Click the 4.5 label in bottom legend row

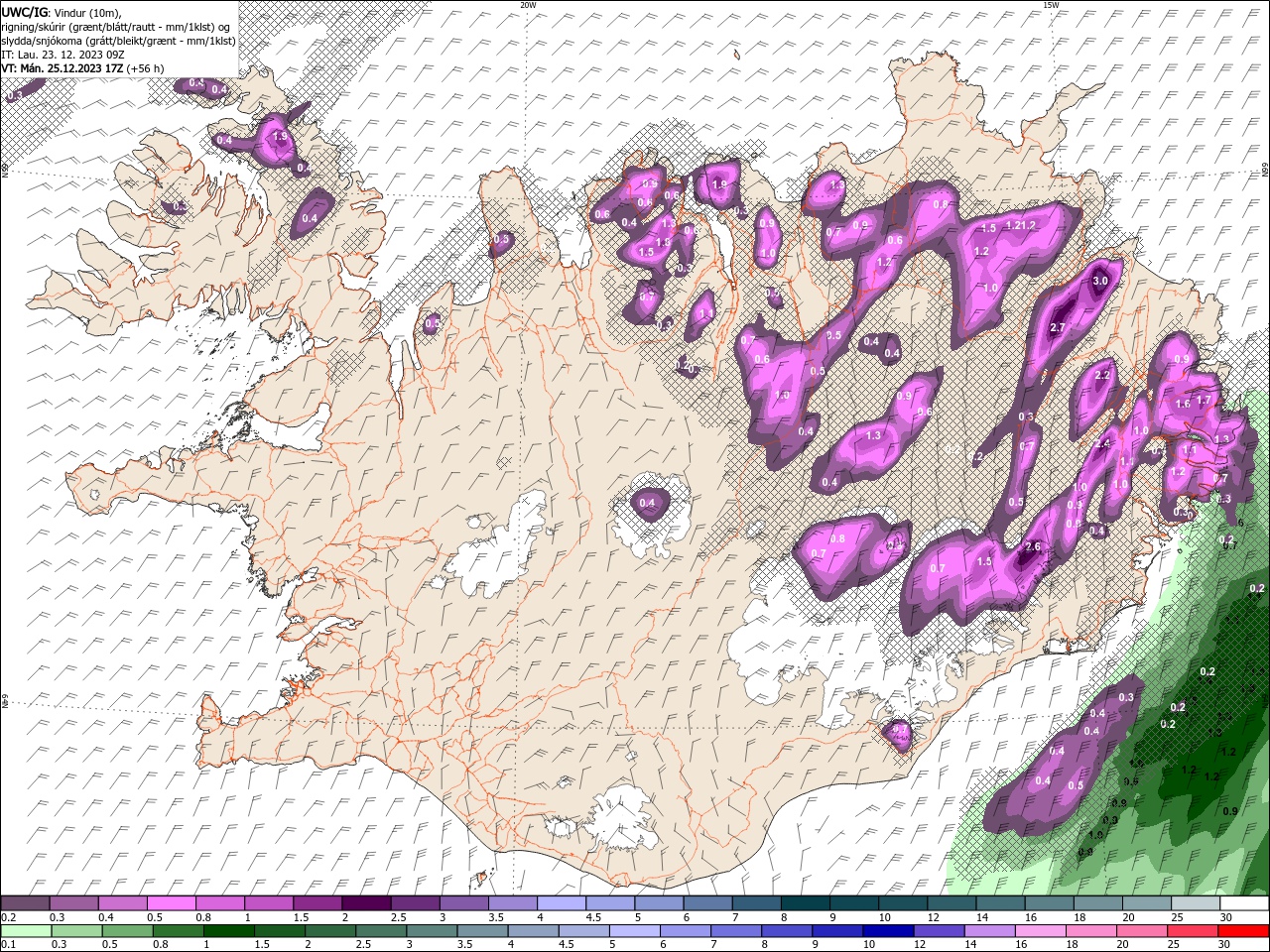pos(567,945)
